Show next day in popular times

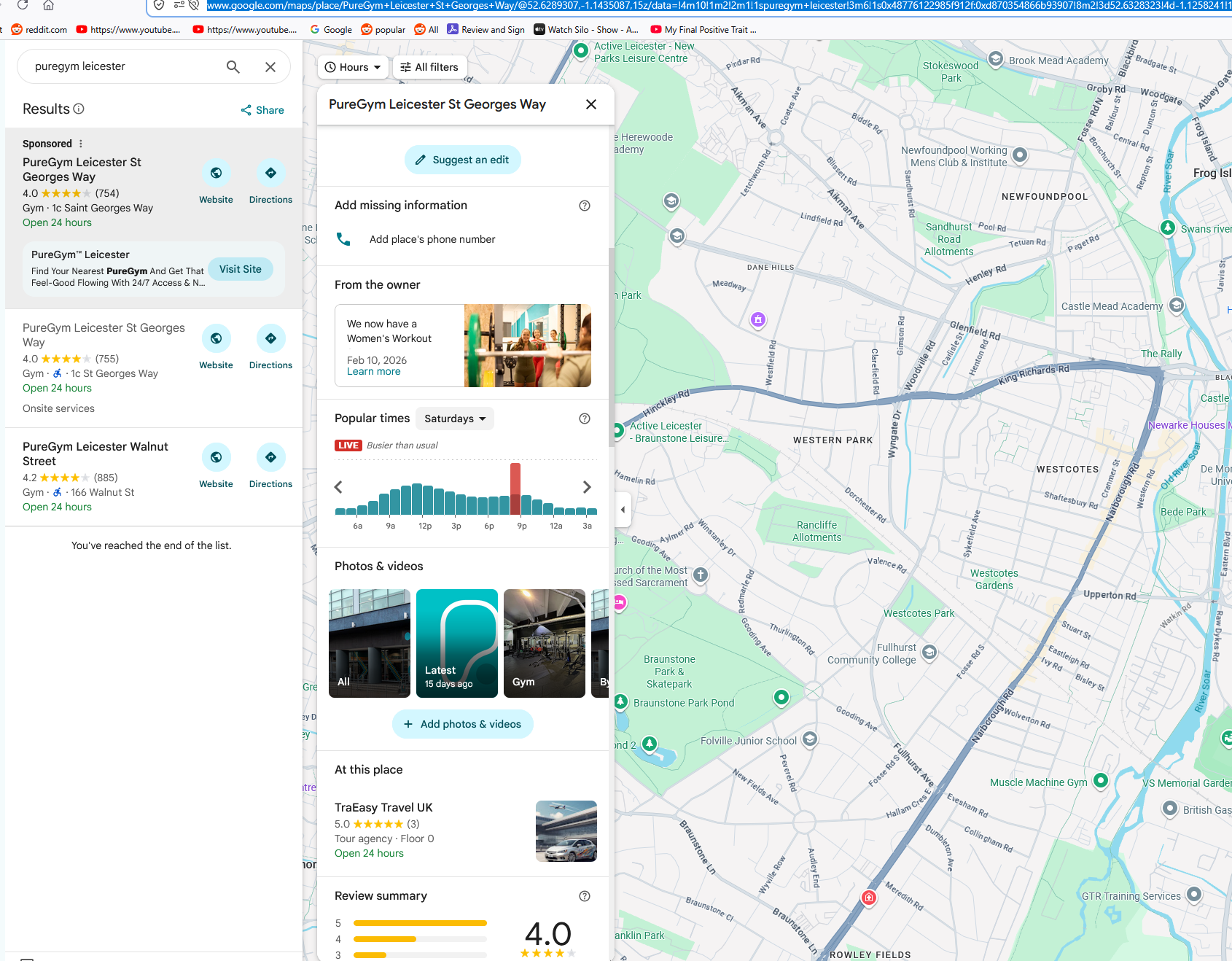click(x=587, y=487)
